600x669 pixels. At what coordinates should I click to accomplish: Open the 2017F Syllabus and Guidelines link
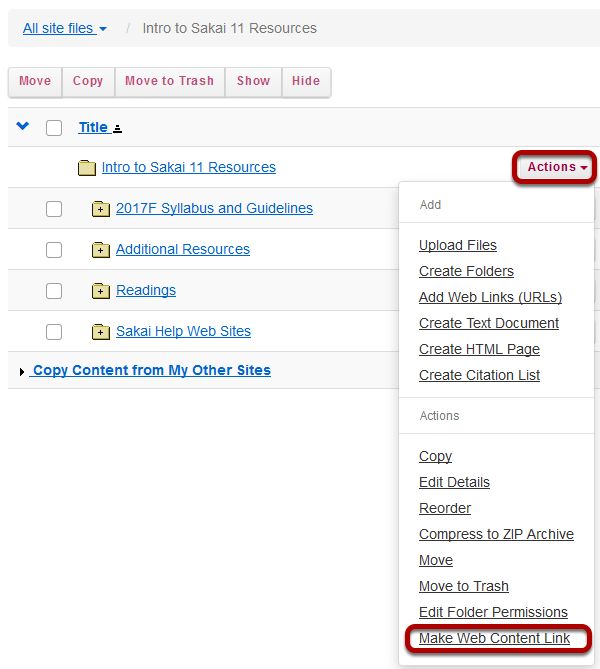[214, 208]
